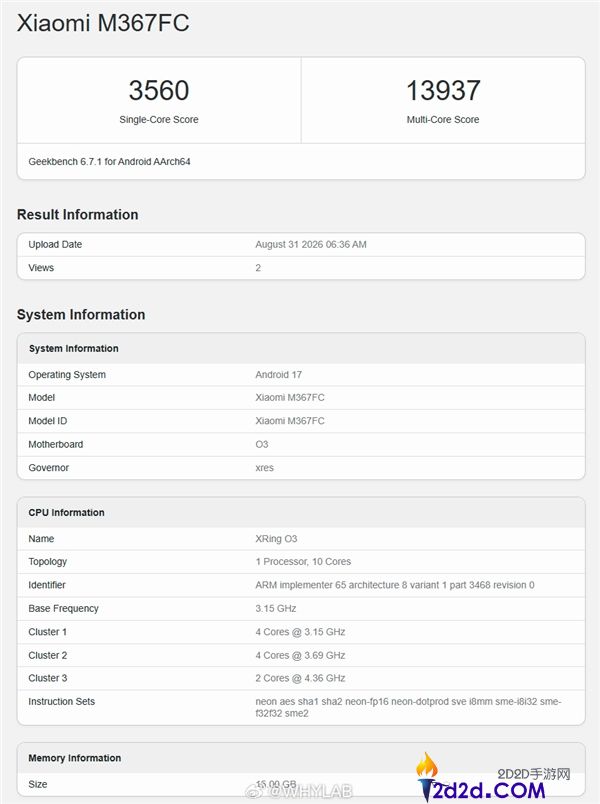Click the Governor row label

coord(49,468)
